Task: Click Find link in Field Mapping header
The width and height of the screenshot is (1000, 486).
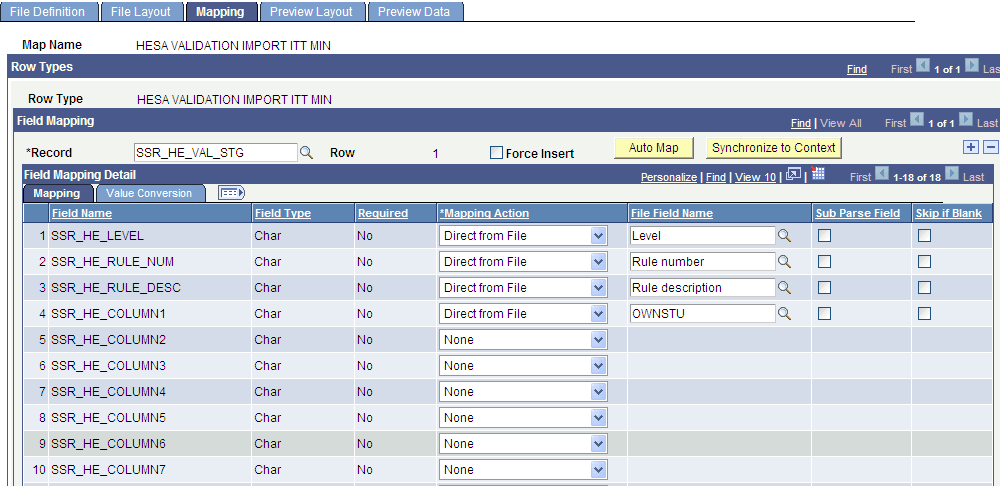Action: click(x=800, y=123)
